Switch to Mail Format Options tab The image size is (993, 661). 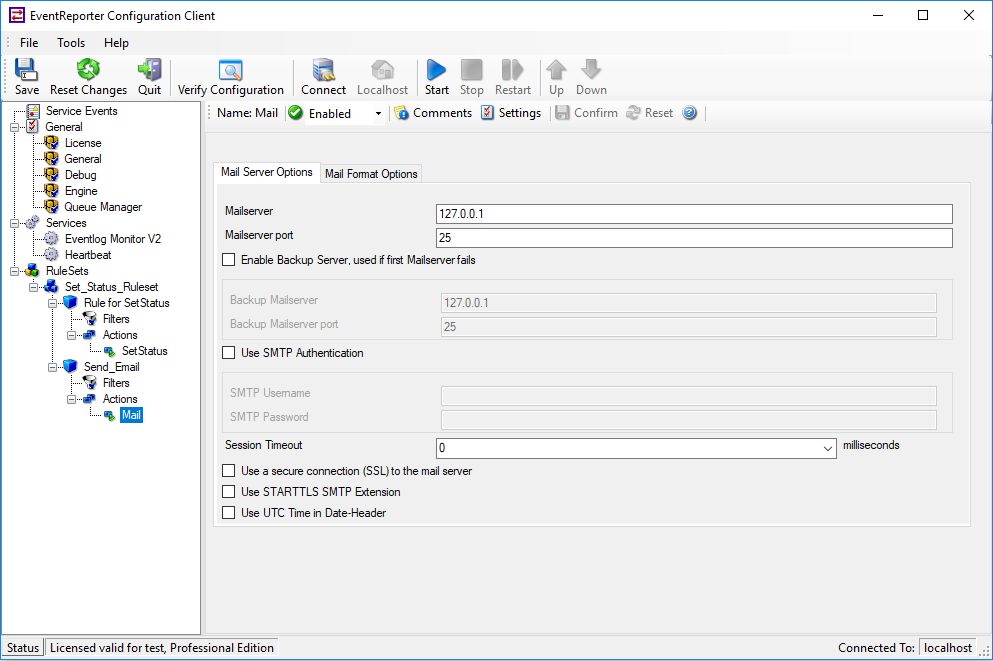(x=371, y=173)
